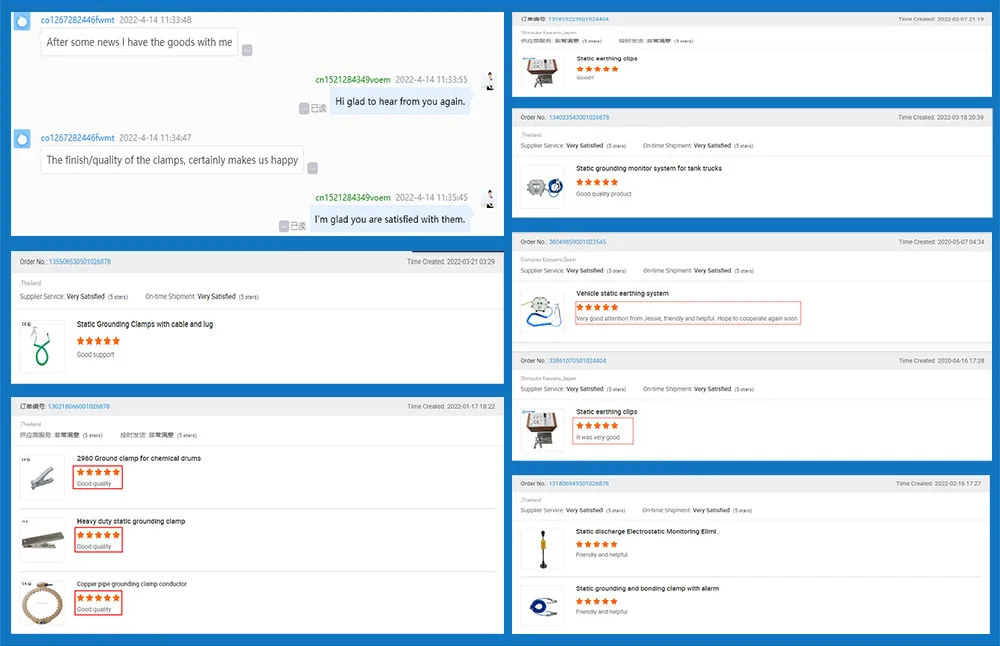Open seller avatar next to "Hi glad to hear" reply
This screenshot has height=646, width=1000.
tap(489, 81)
